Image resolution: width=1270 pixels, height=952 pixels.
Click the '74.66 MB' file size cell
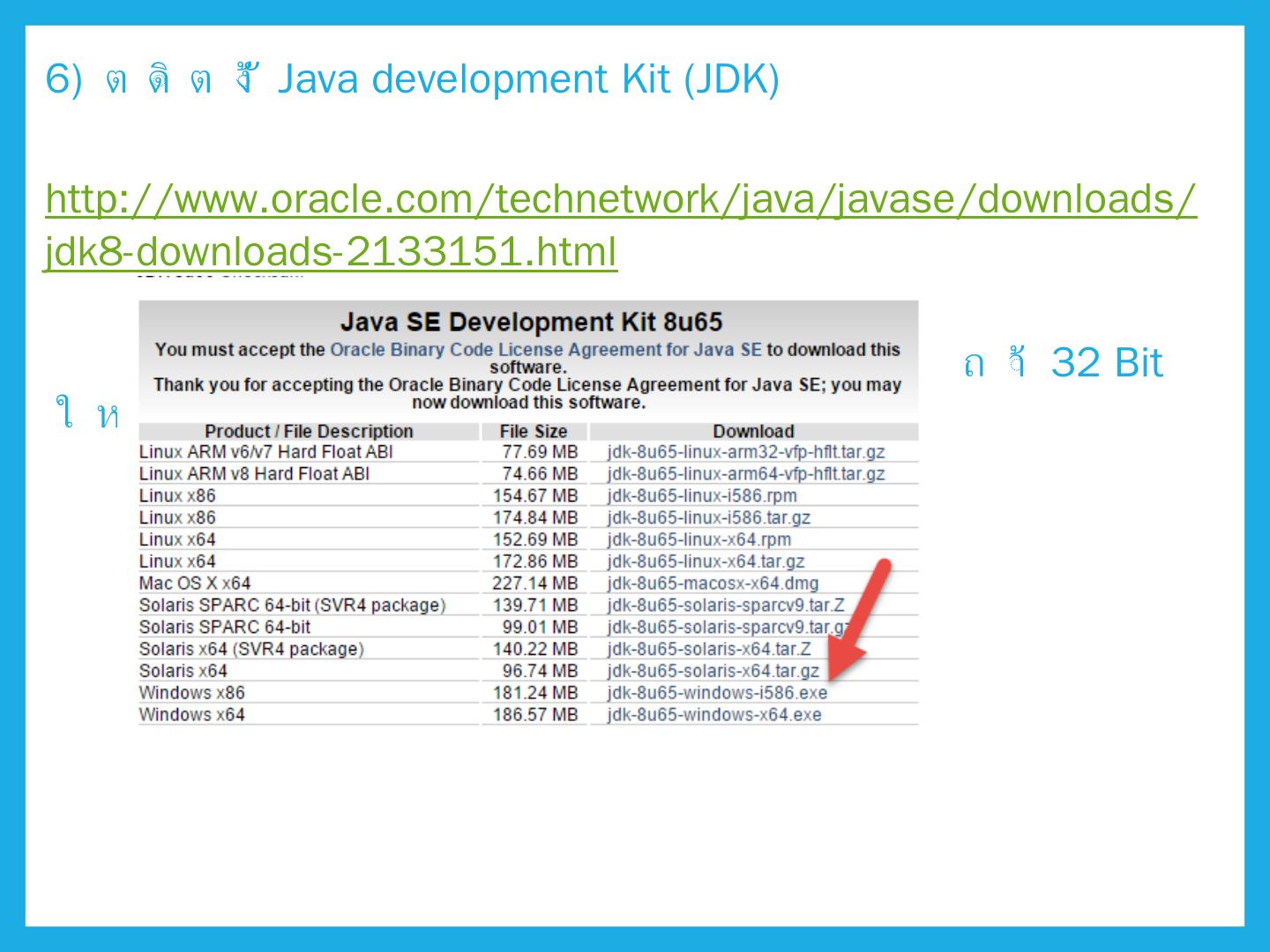coord(540,474)
